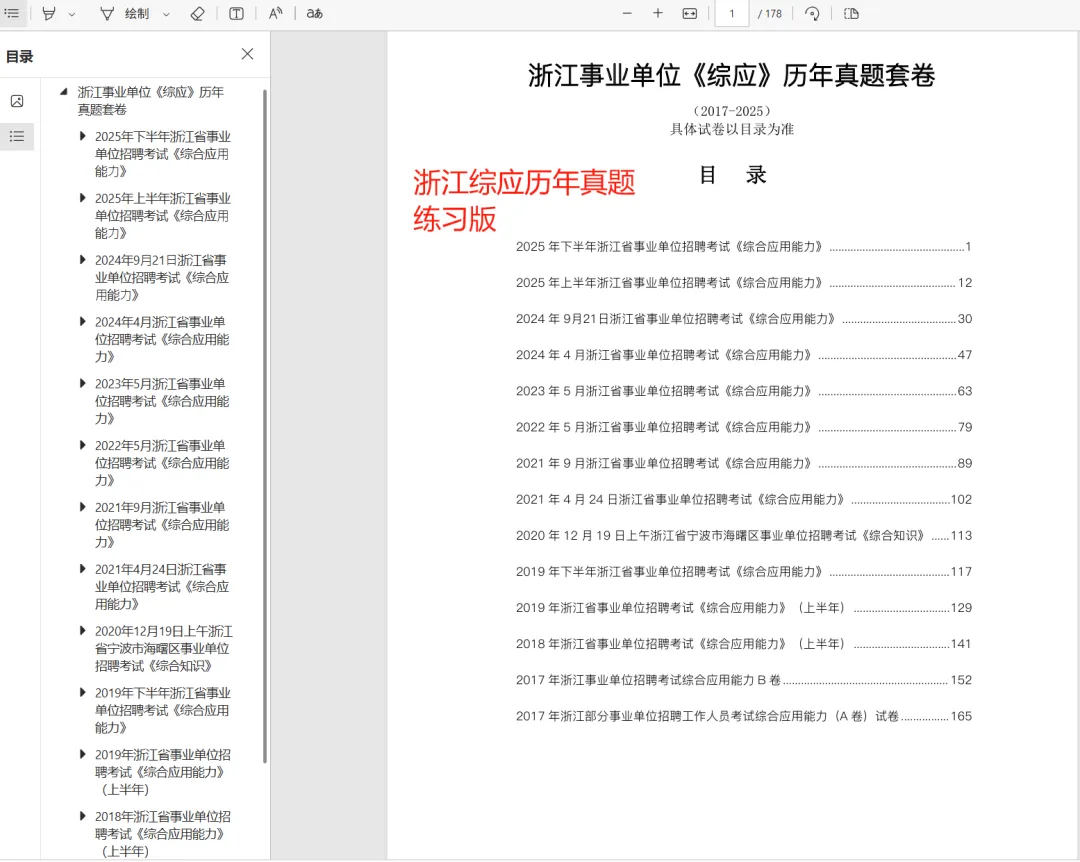The height and width of the screenshot is (862, 1080).
Task: Open the page view layout icon
Action: click(851, 13)
